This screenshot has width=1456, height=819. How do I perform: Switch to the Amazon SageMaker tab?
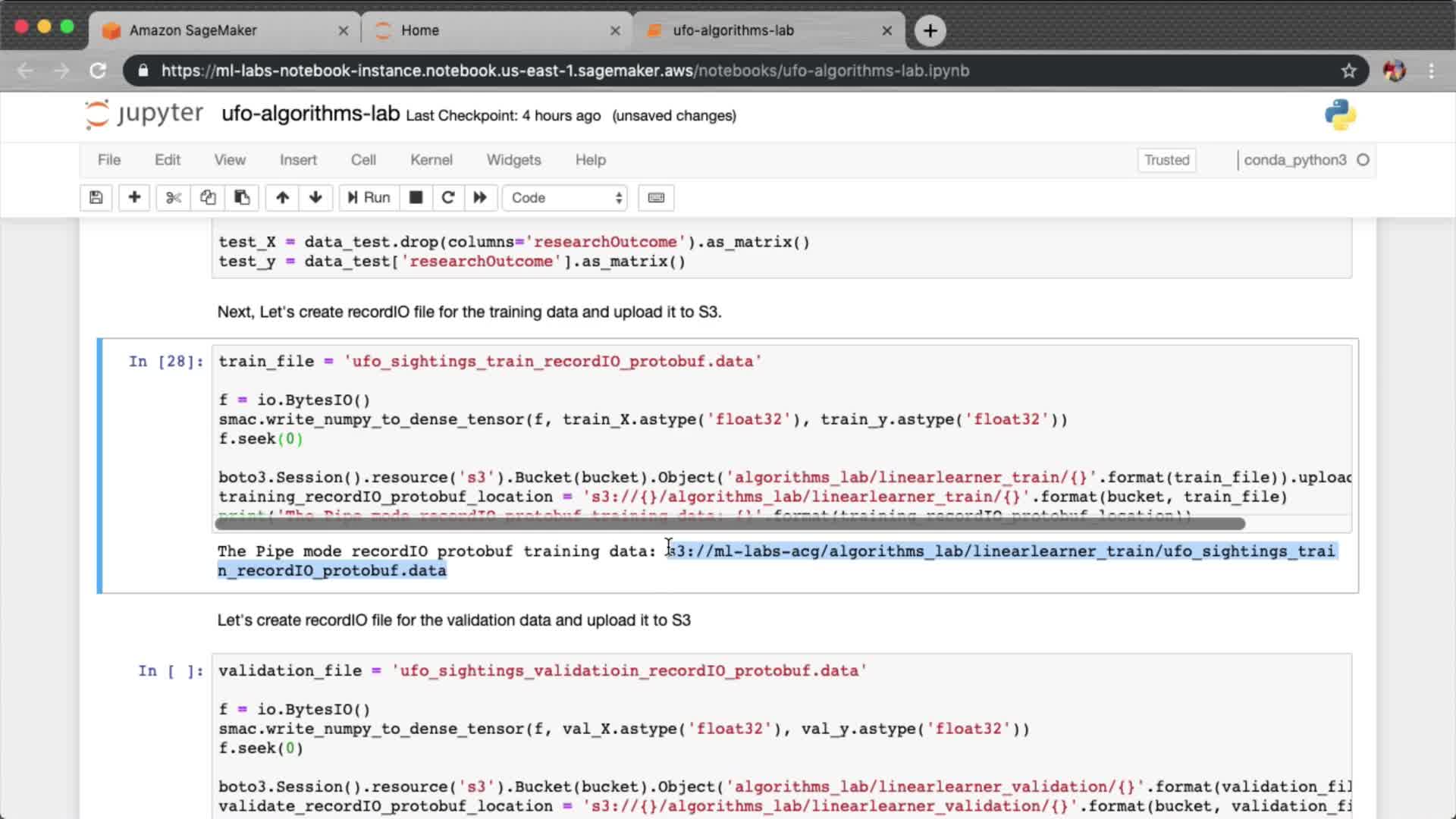pyautogui.click(x=193, y=30)
